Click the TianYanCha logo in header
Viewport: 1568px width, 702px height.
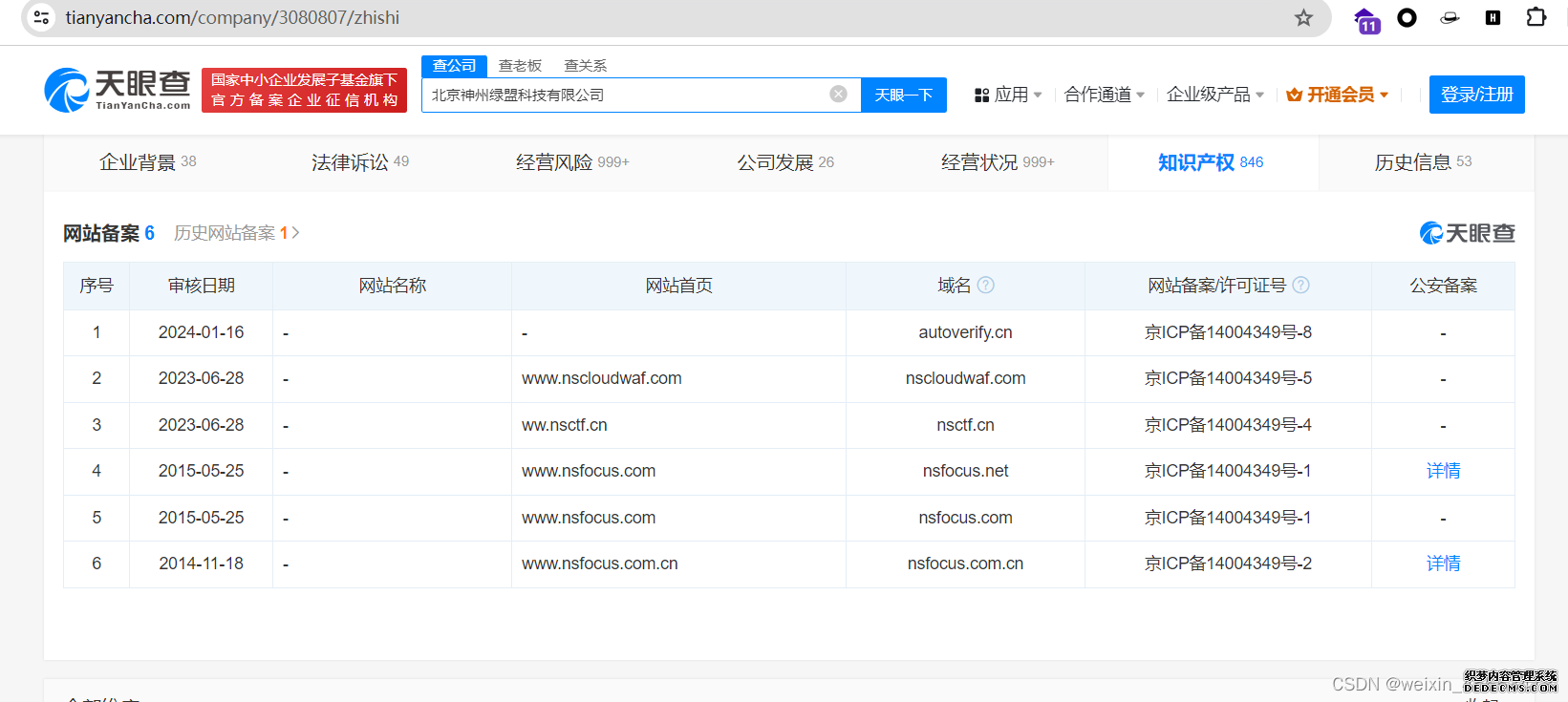[118, 90]
